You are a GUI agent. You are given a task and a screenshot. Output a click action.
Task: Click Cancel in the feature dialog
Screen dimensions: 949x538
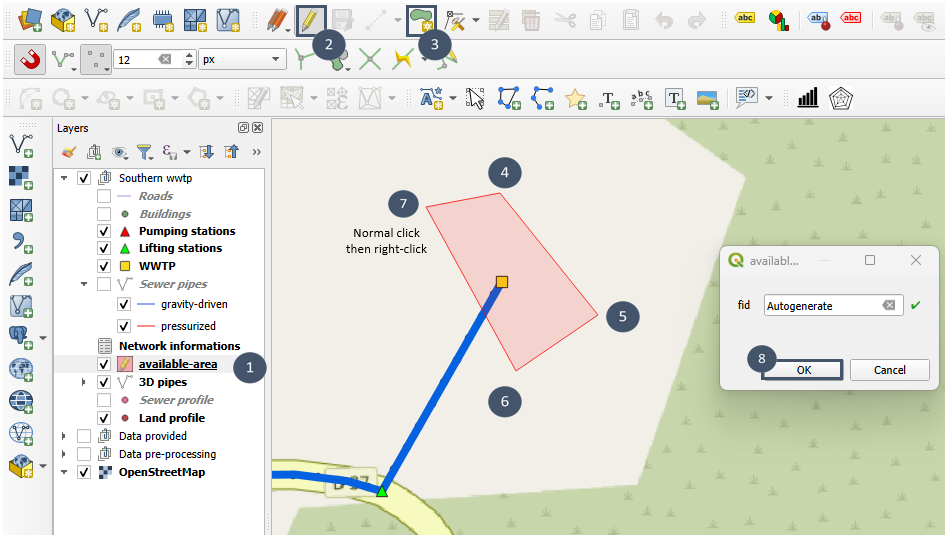[x=889, y=370]
